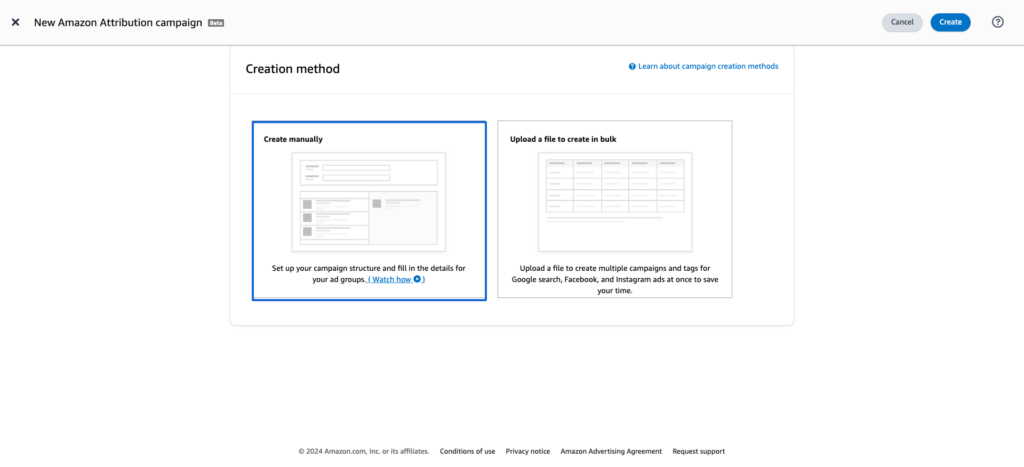
Task: Click the blue Create button
Action: pyautogui.click(x=950, y=22)
